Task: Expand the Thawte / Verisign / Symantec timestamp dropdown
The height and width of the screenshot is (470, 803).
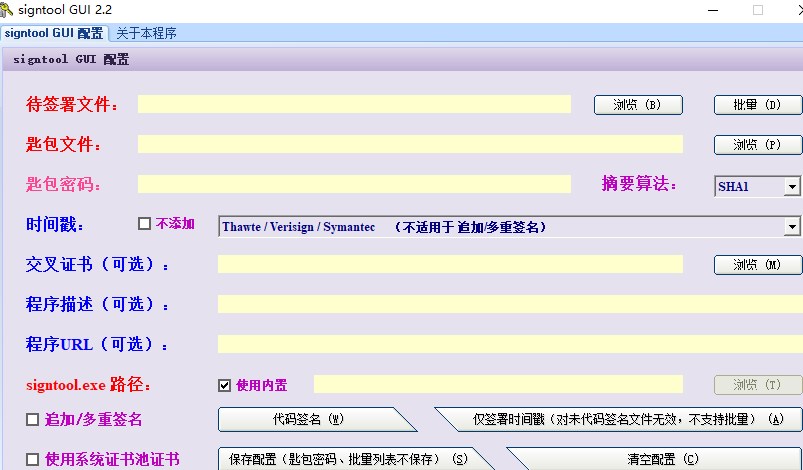Action: pos(792,226)
